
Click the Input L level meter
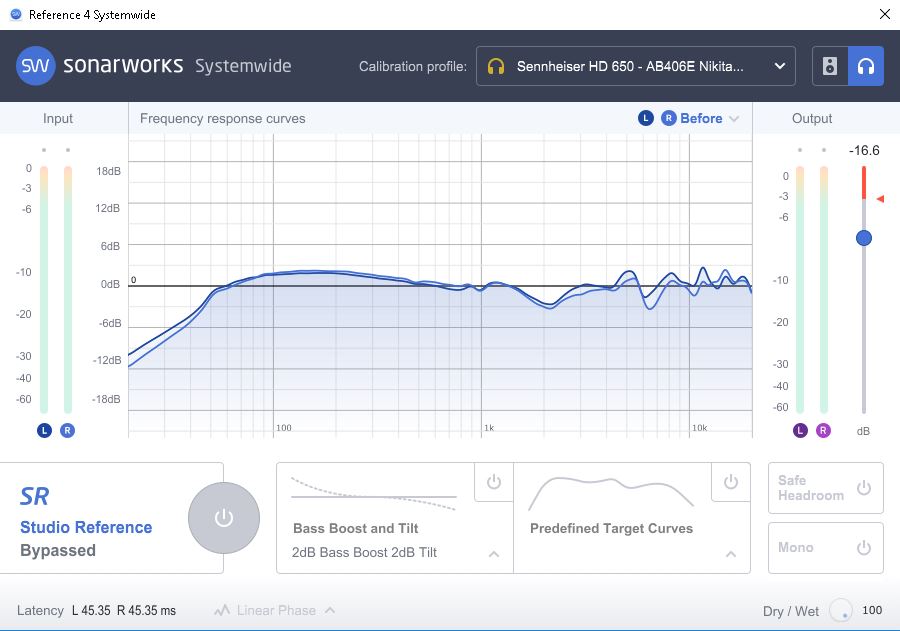tap(44, 290)
